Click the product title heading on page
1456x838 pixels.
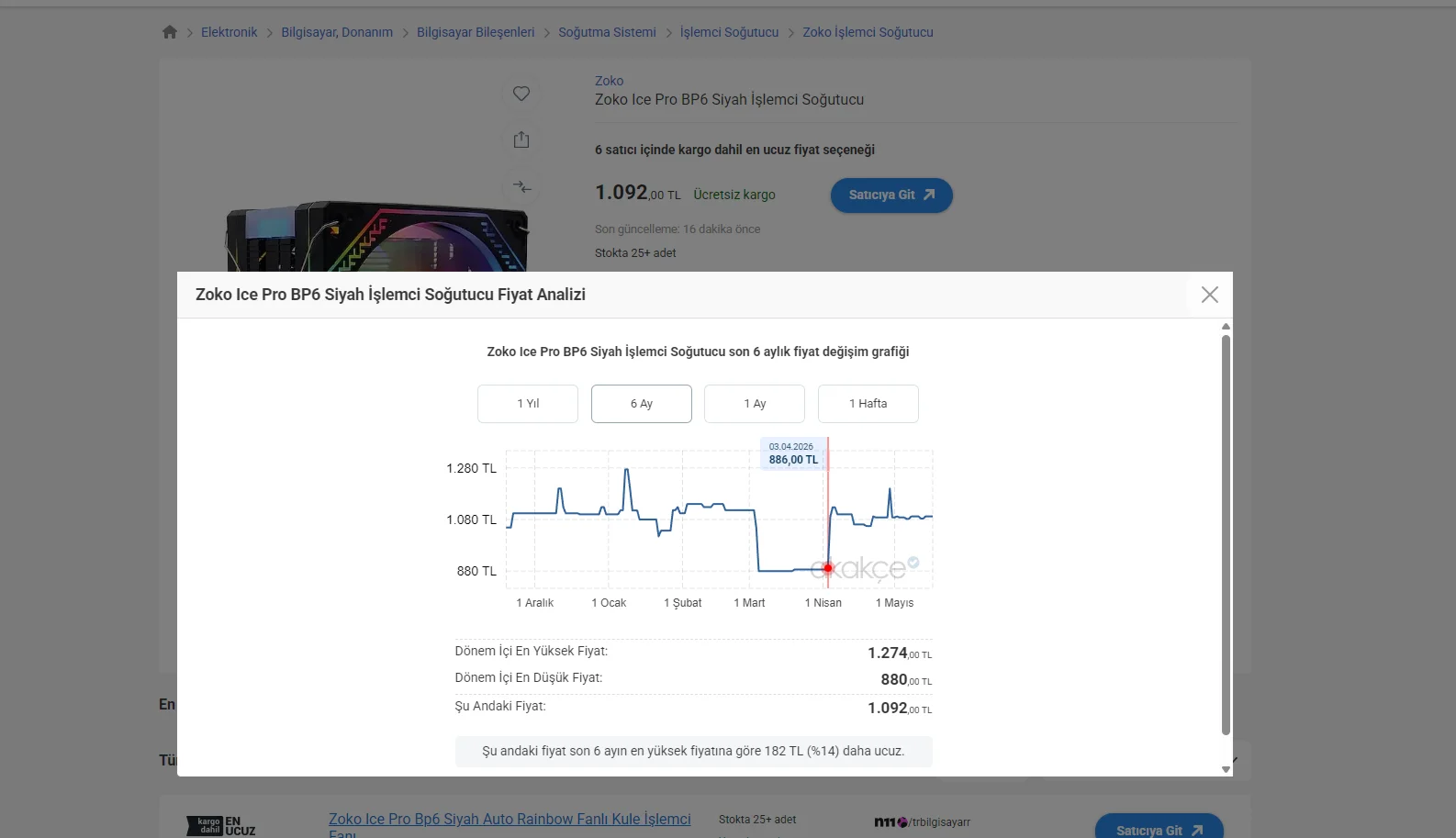[x=729, y=99]
